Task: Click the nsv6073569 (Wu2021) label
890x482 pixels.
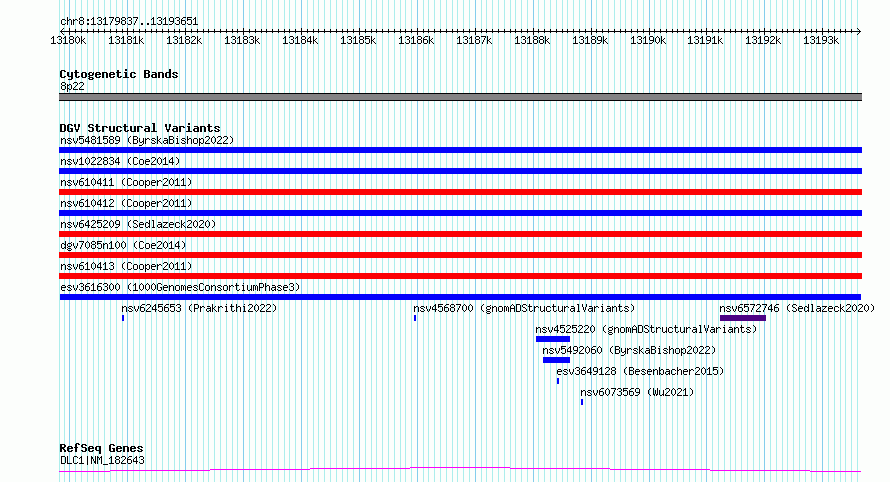Action: click(637, 392)
